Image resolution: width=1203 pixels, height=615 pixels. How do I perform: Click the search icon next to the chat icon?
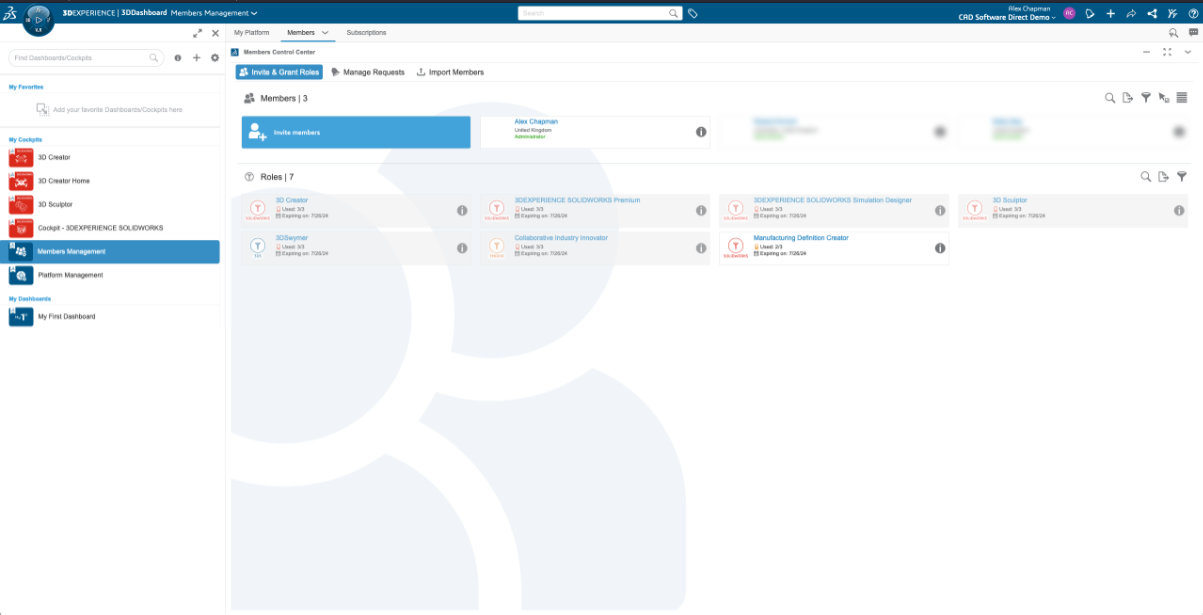1173,33
